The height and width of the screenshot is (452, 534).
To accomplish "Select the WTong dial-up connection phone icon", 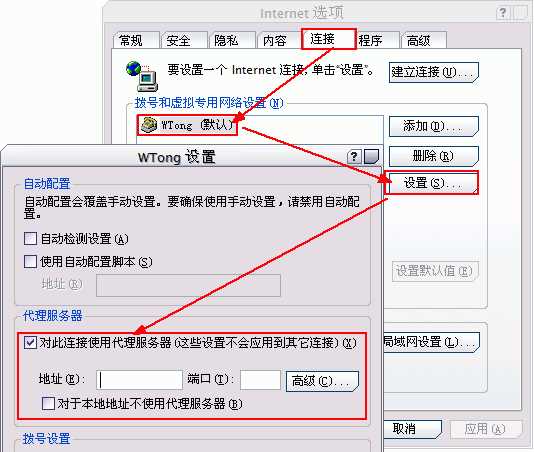I will tap(149, 125).
